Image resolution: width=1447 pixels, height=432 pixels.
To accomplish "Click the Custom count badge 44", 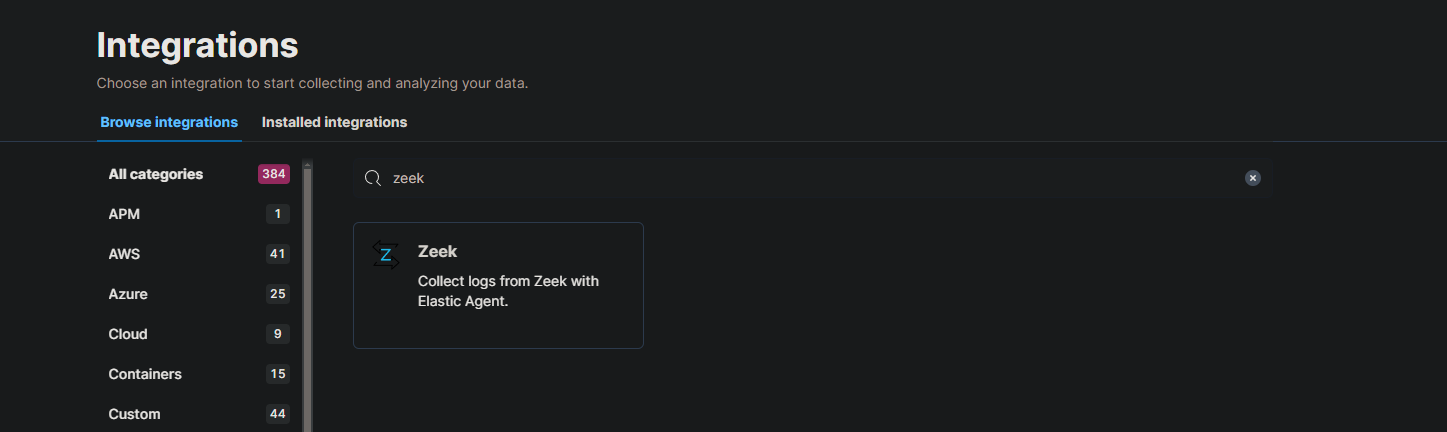I will [277, 414].
